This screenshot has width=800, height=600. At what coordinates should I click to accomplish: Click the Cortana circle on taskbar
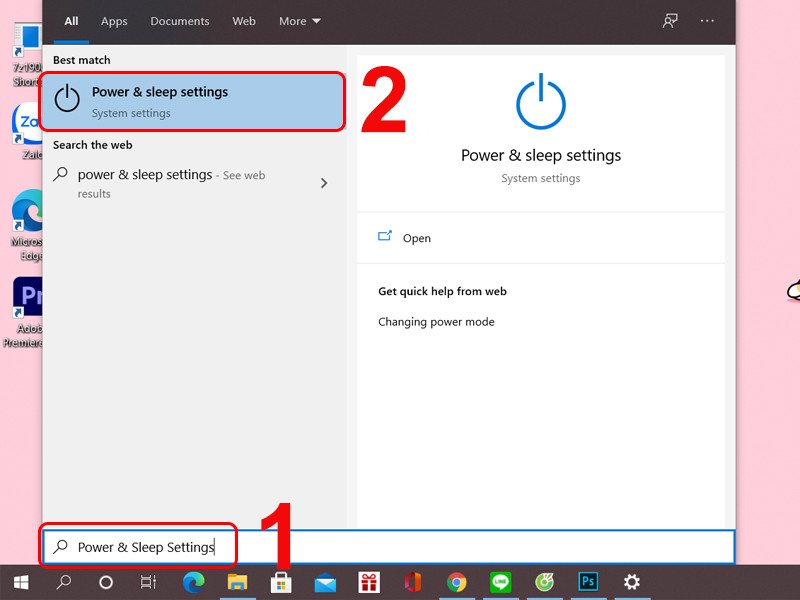coord(106,582)
